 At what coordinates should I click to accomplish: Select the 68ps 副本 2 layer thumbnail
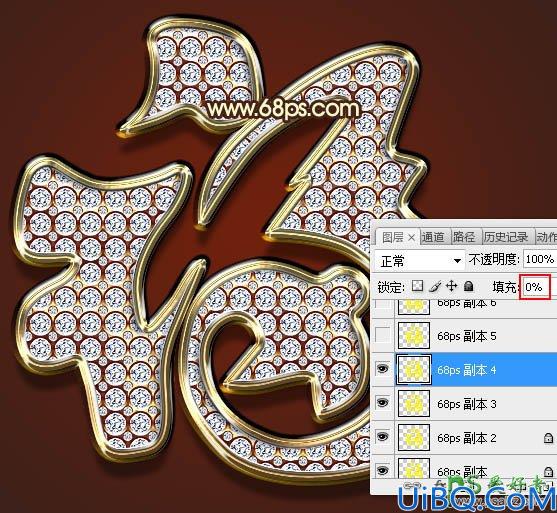(414, 437)
